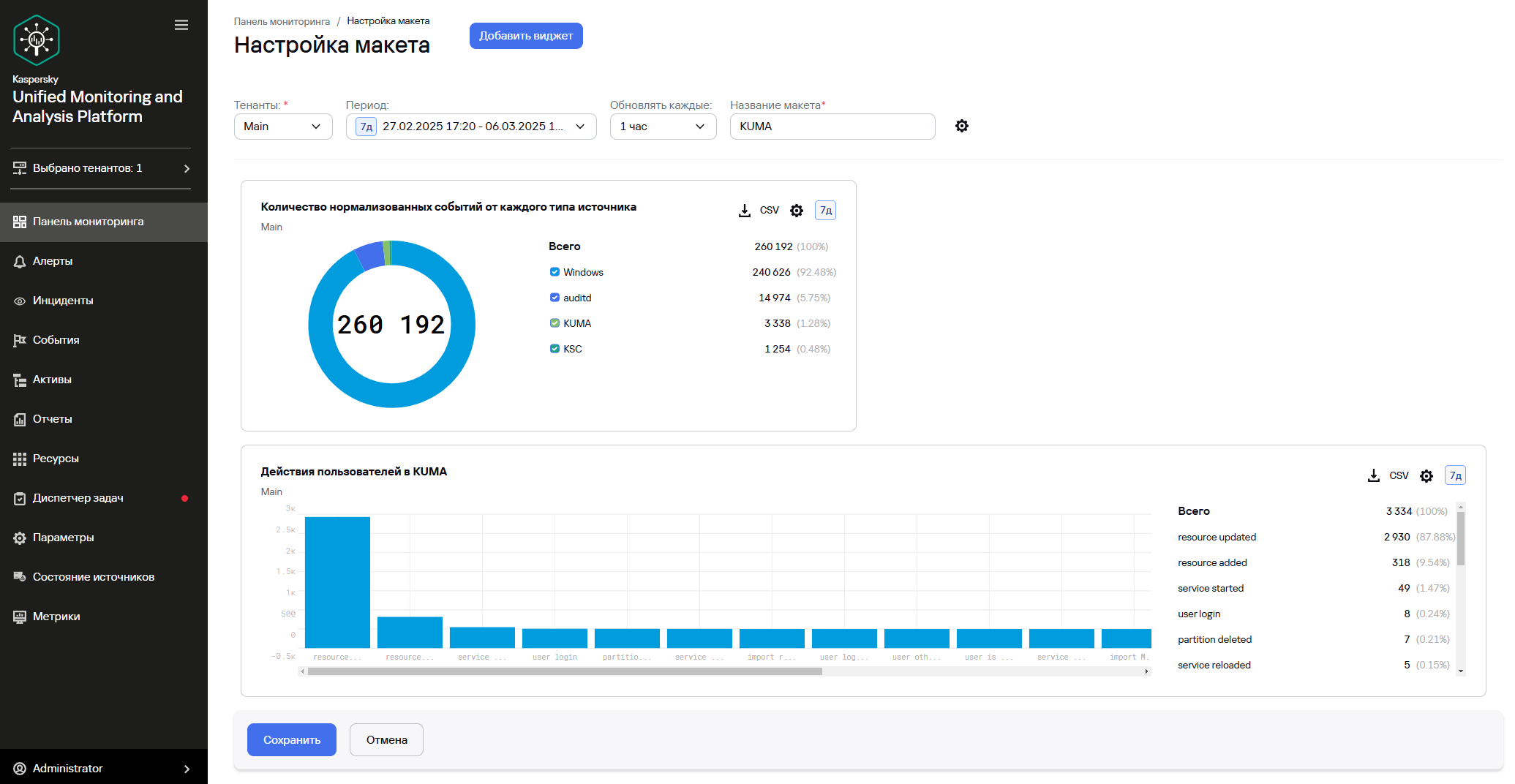Click the red notification dot on Диспетчер задач
1515x784 pixels.
click(x=184, y=498)
